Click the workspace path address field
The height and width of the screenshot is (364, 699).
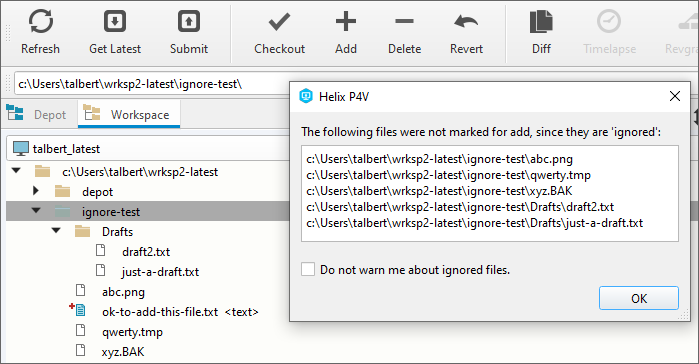coord(152,84)
